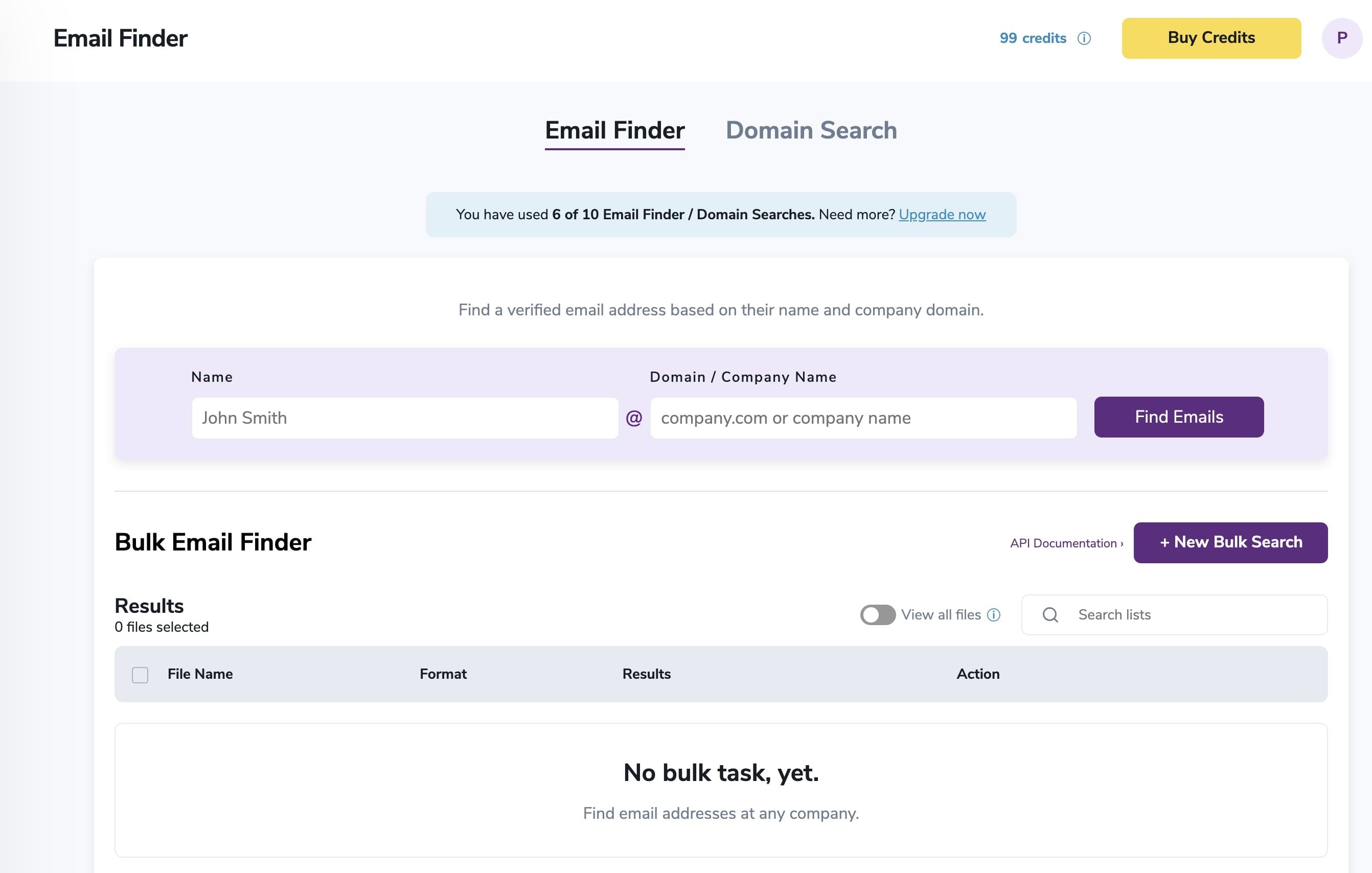
Task: Switch to the Domain Search tab
Action: tap(811, 130)
